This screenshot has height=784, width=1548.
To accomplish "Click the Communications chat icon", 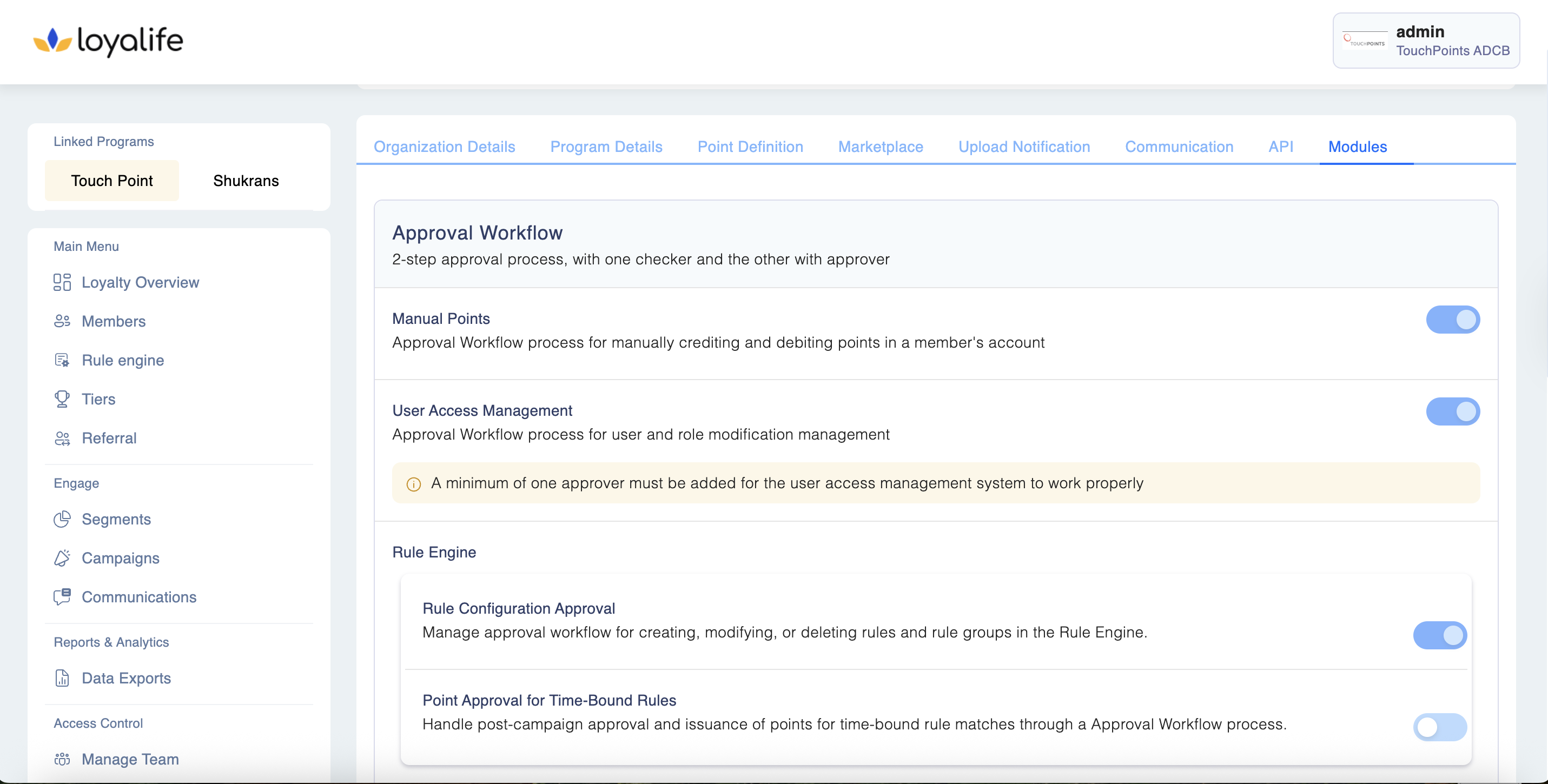I will pyautogui.click(x=62, y=596).
